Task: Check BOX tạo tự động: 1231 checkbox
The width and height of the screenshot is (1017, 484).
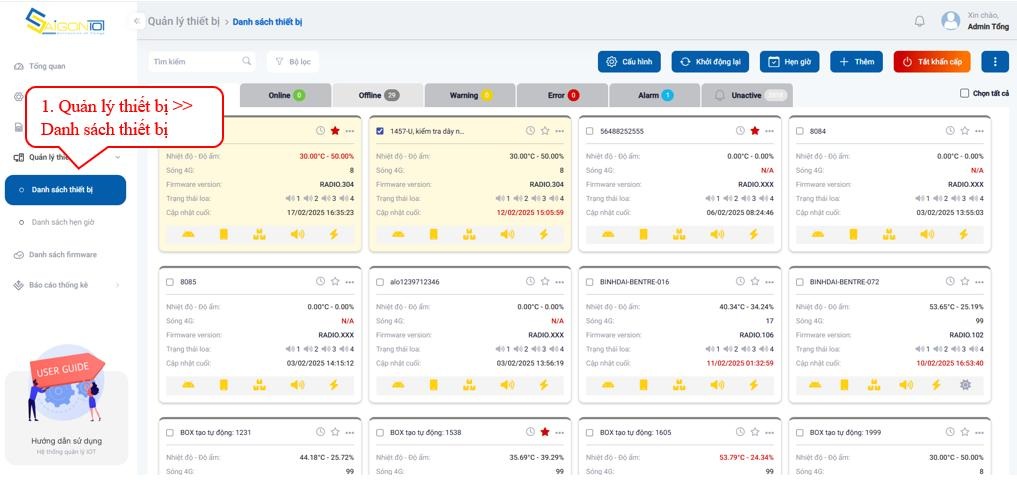Action: tap(170, 433)
